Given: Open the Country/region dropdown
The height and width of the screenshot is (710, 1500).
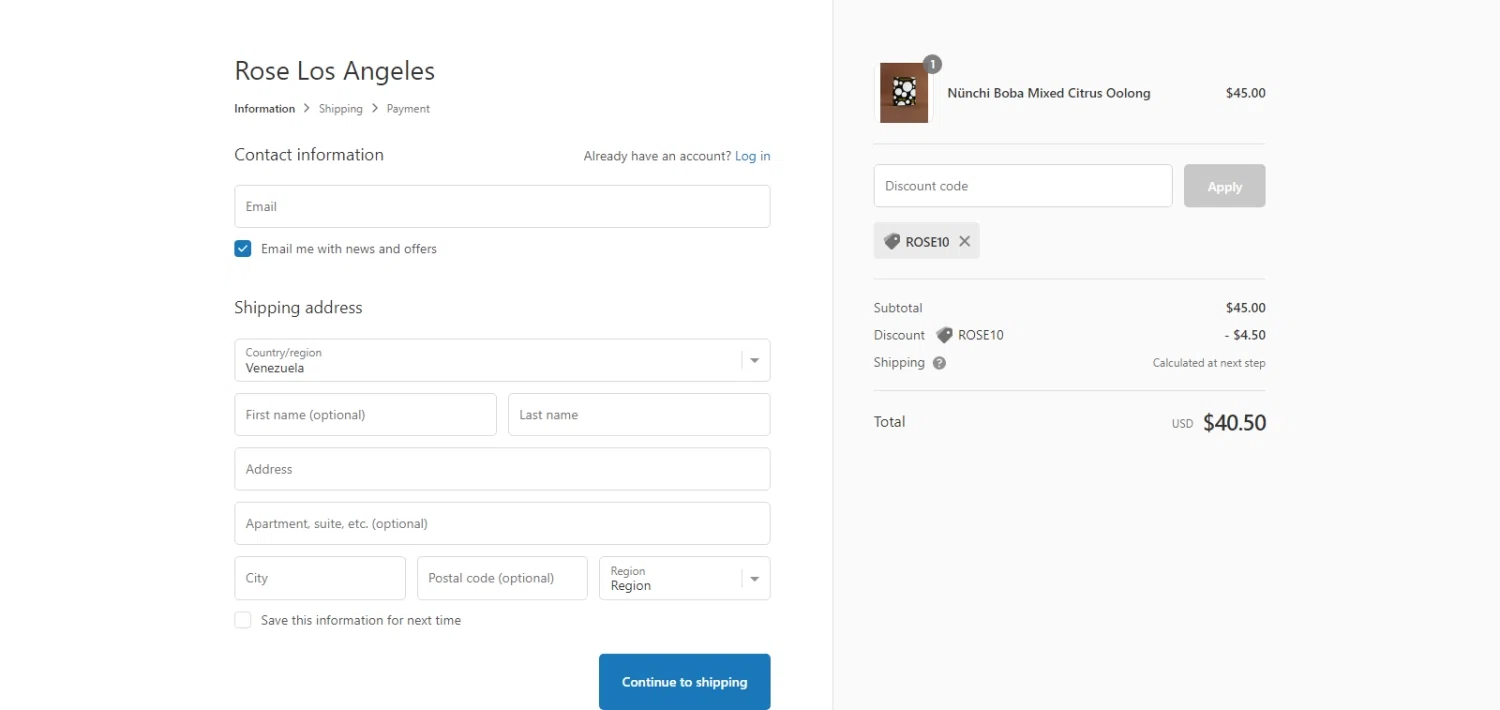Looking at the screenshot, I should coord(502,360).
